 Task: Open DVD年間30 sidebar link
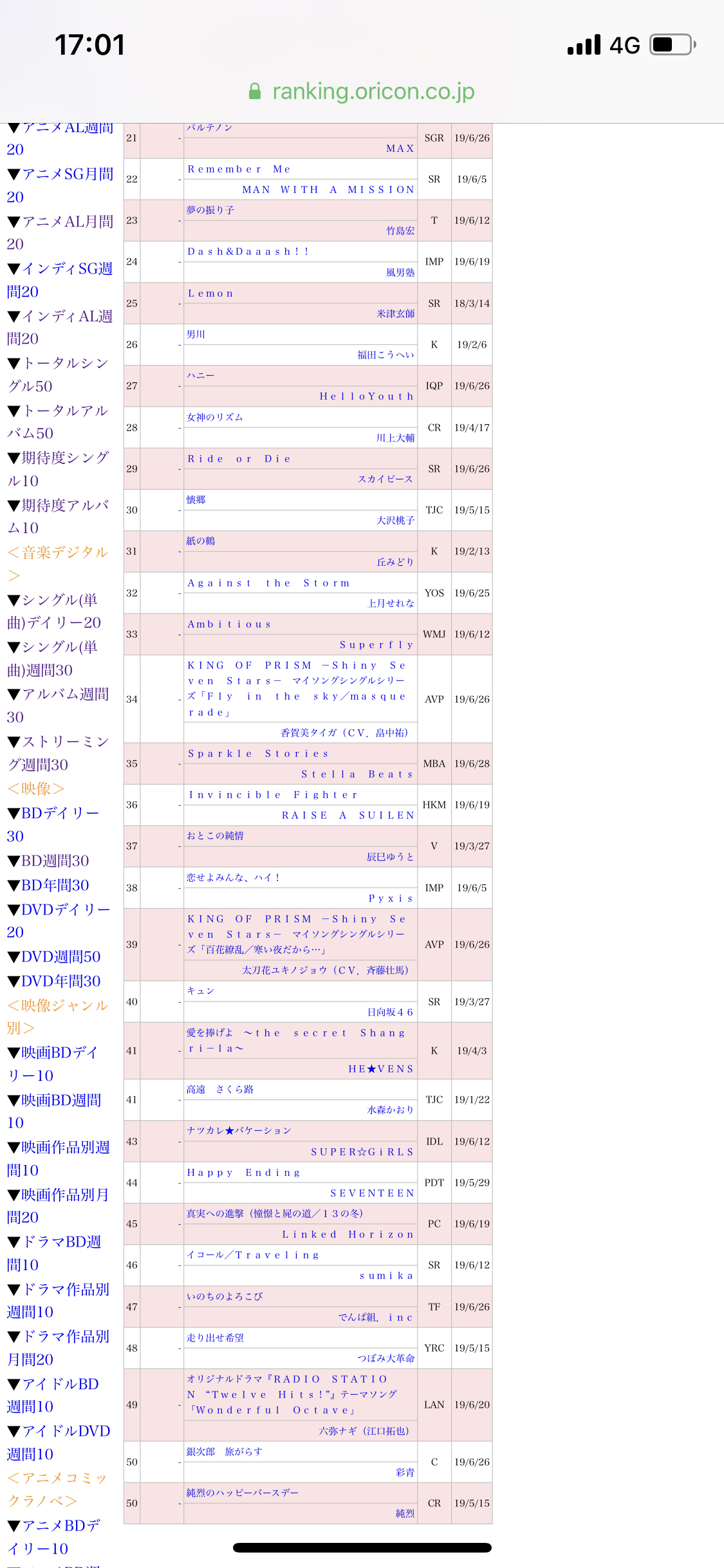click(x=54, y=981)
